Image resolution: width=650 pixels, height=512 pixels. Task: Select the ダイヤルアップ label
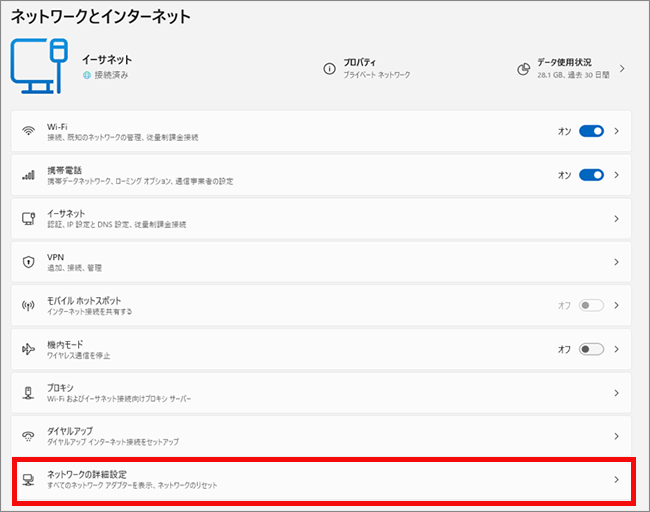tap(70, 431)
